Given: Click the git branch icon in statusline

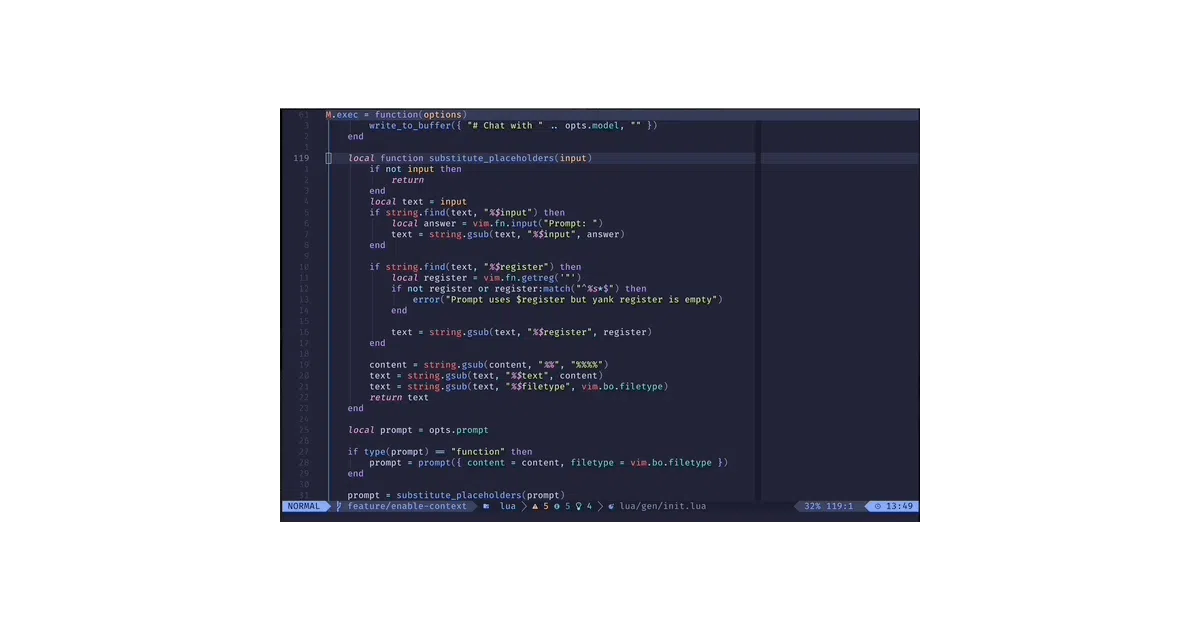Looking at the screenshot, I should click(339, 506).
